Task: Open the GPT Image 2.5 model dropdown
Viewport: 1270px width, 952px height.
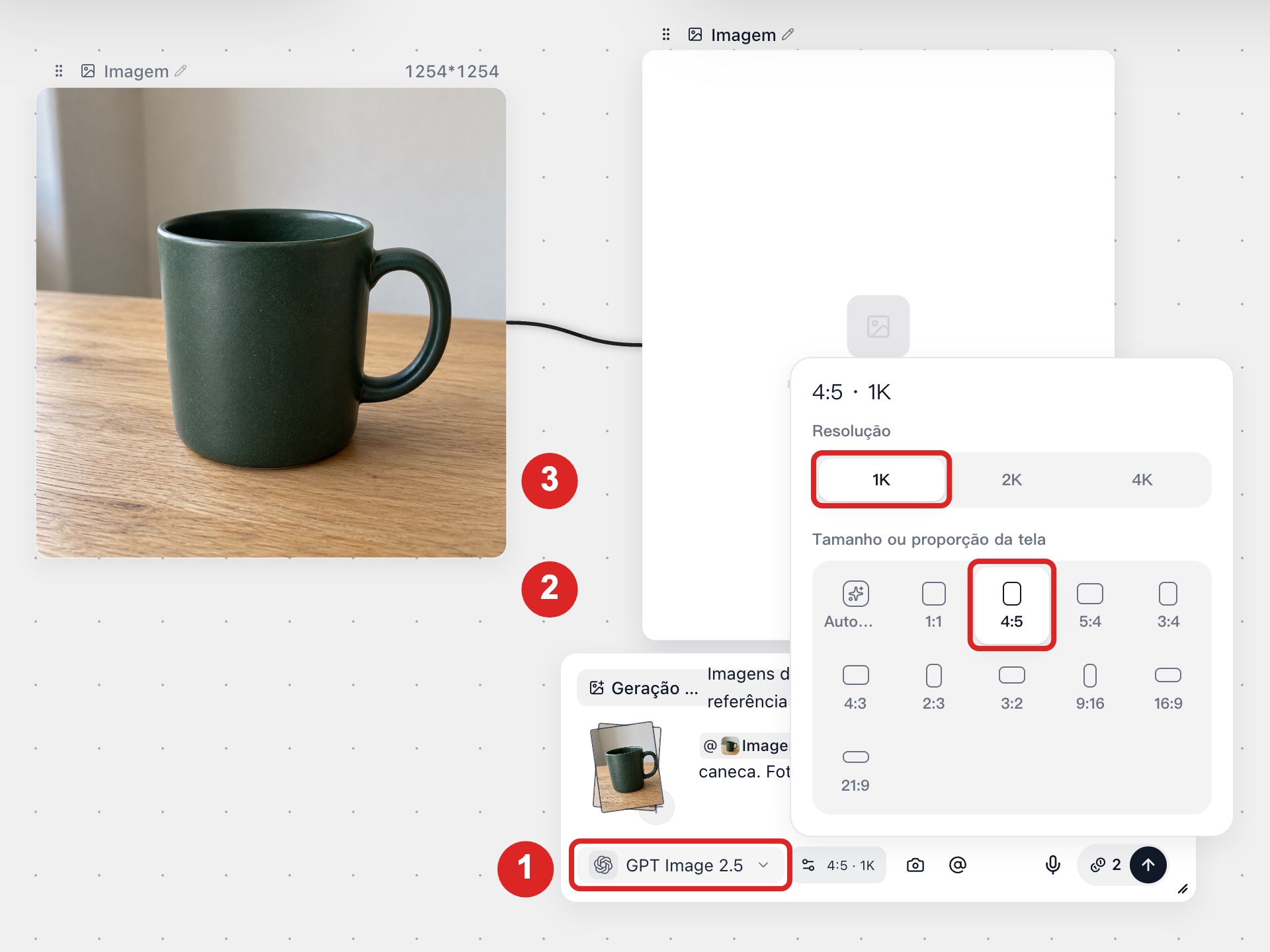Action: click(x=681, y=865)
